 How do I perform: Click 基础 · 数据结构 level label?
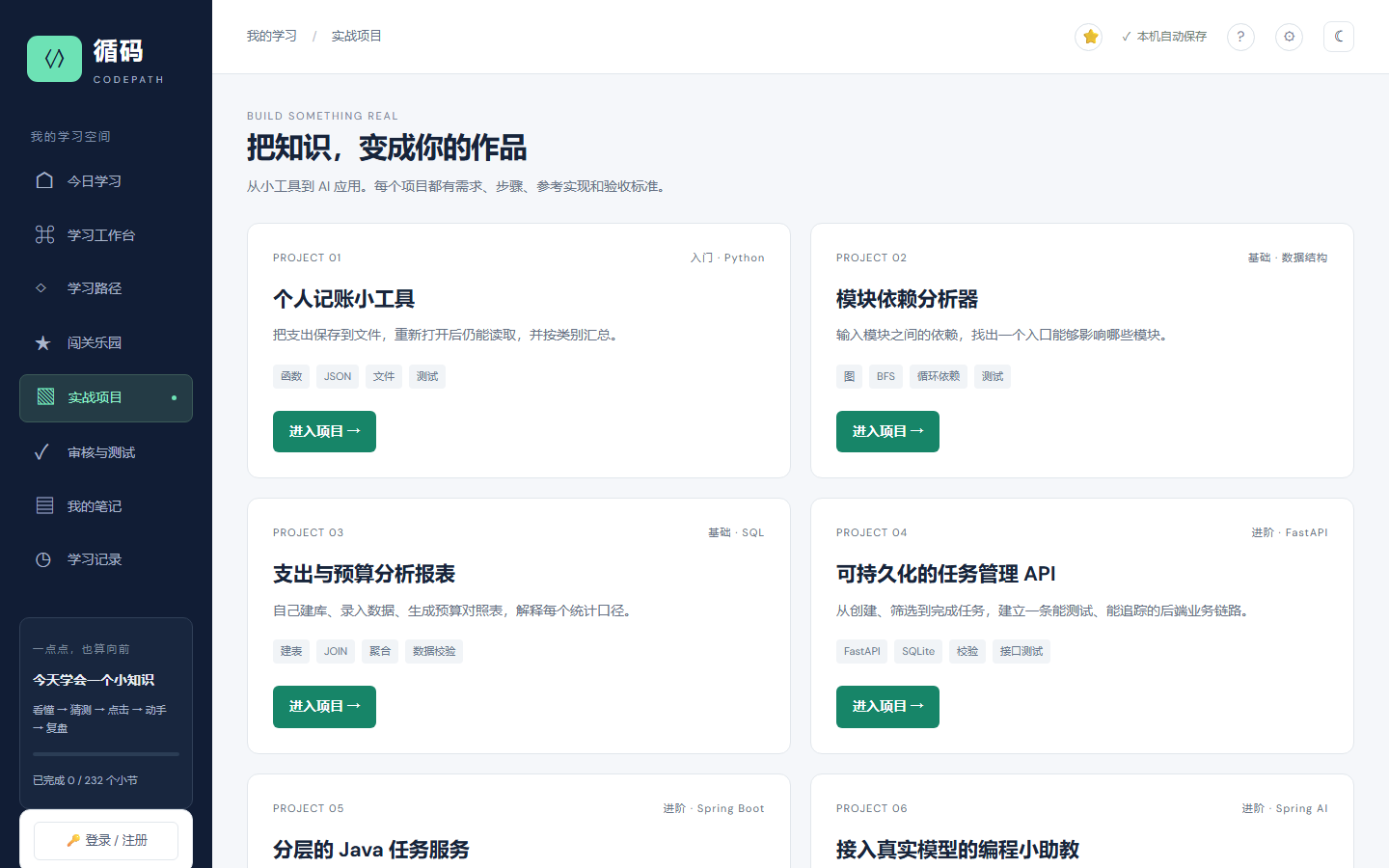pos(1288,258)
